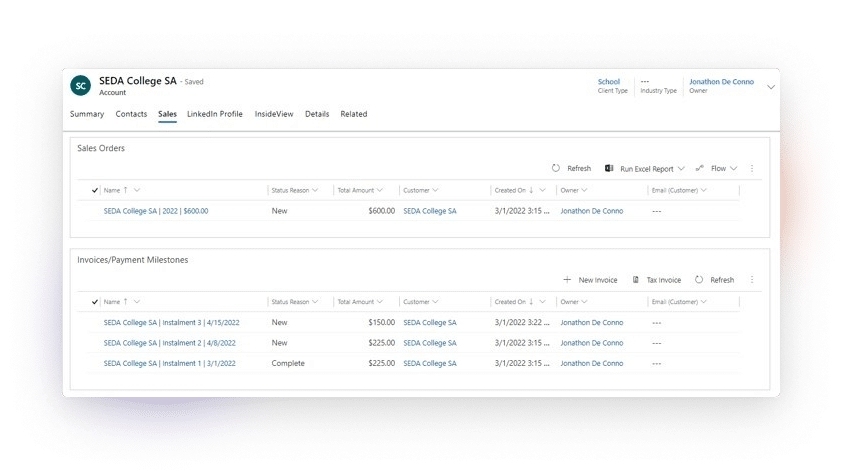841x471 pixels.
Task: Open Invoices section more commands ellipsis
Action: 752,279
